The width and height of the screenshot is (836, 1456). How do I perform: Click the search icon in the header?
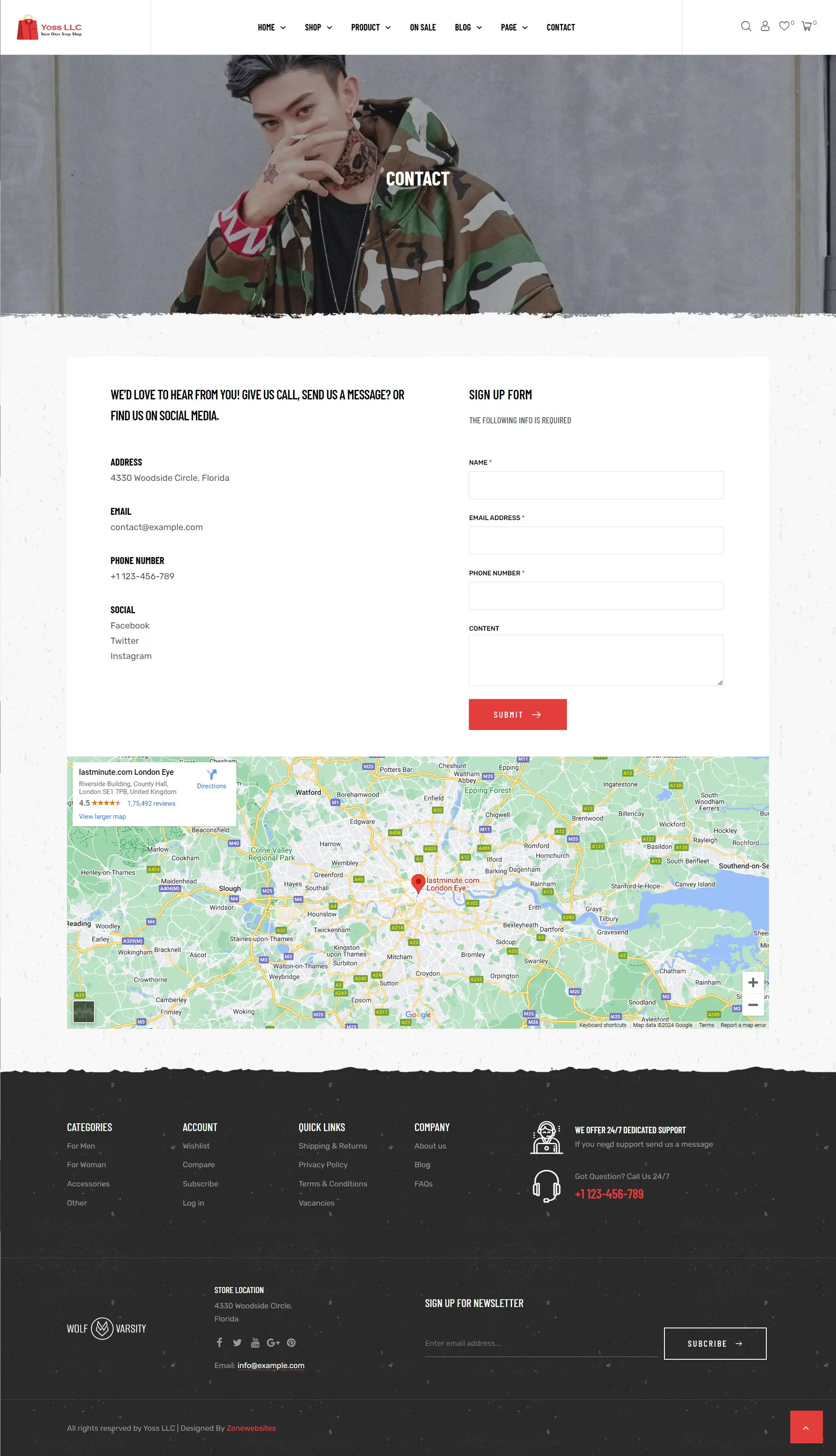[745, 27]
